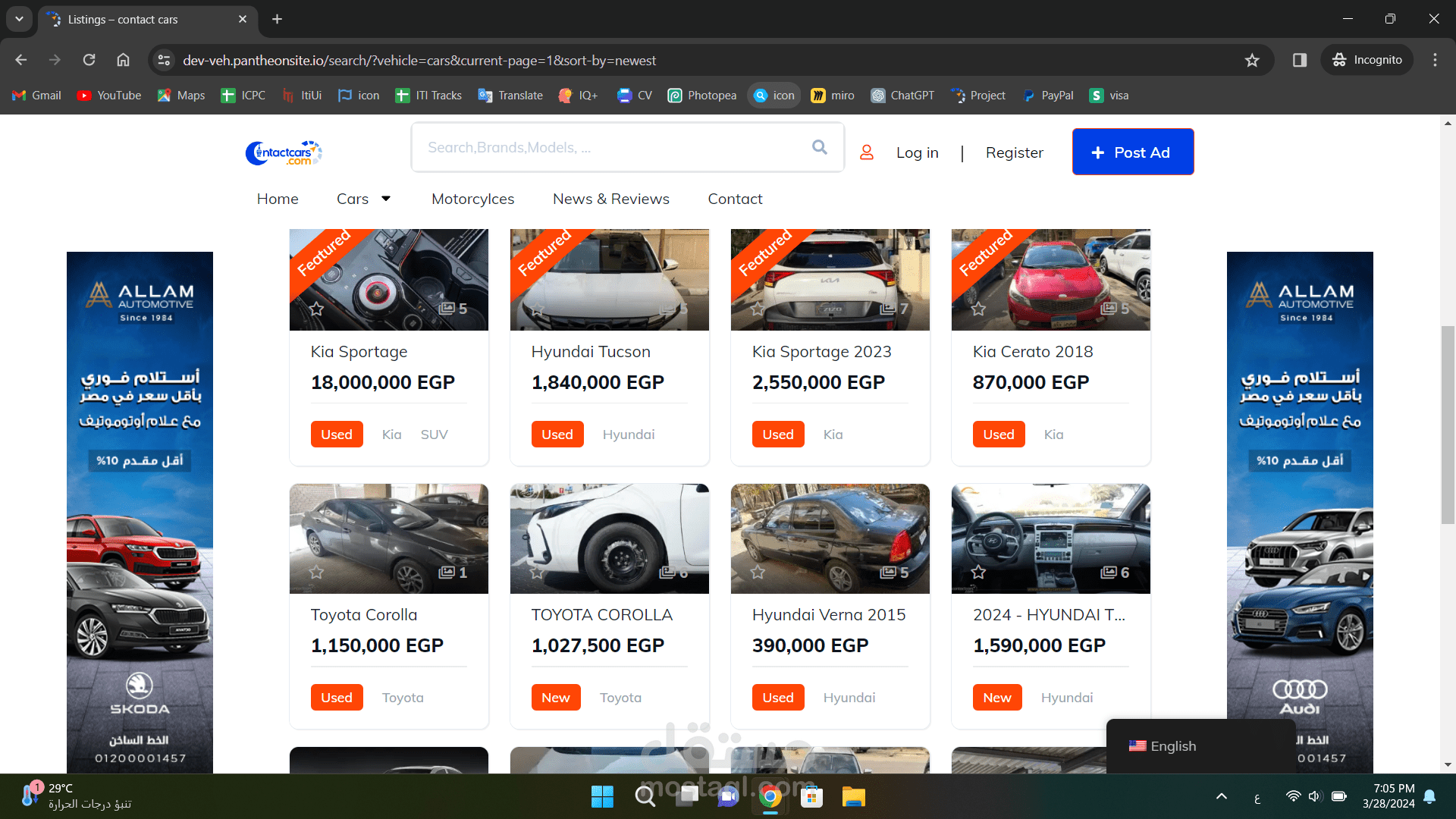Open the tab search dropdown arrow
This screenshot has height=819, width=1456.
coord(19,19)
